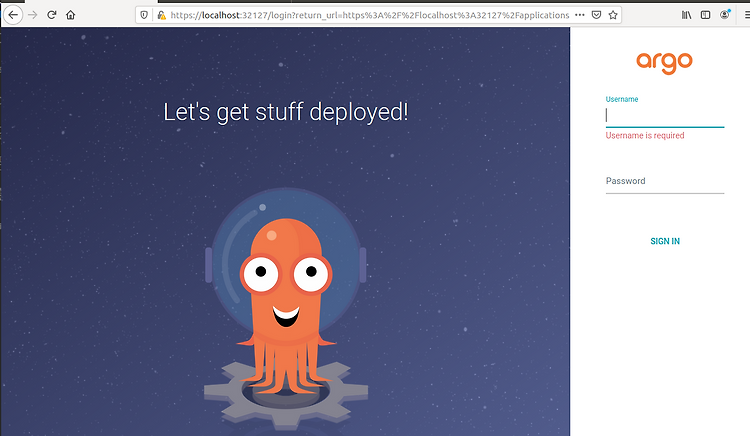750x436 pixels.
Task: Save page to Pocket
Action: click(596, 15)
